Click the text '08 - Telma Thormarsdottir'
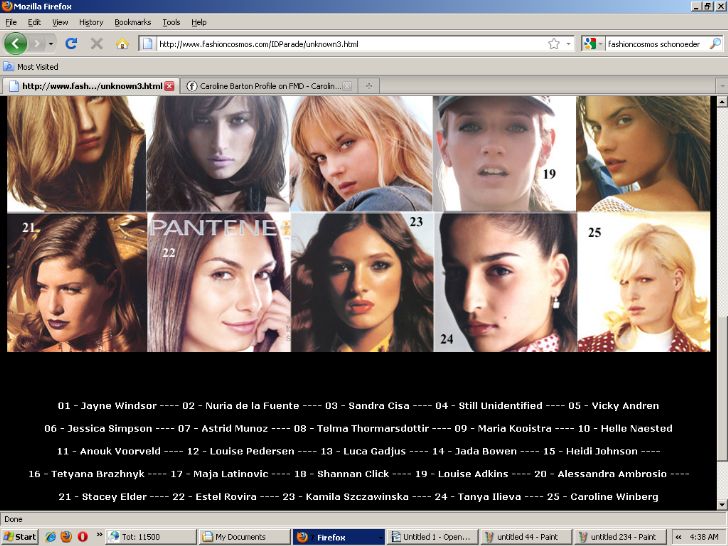Image resolution: width=728 pixels, height=546 pixels. click(x=361, y=429)
